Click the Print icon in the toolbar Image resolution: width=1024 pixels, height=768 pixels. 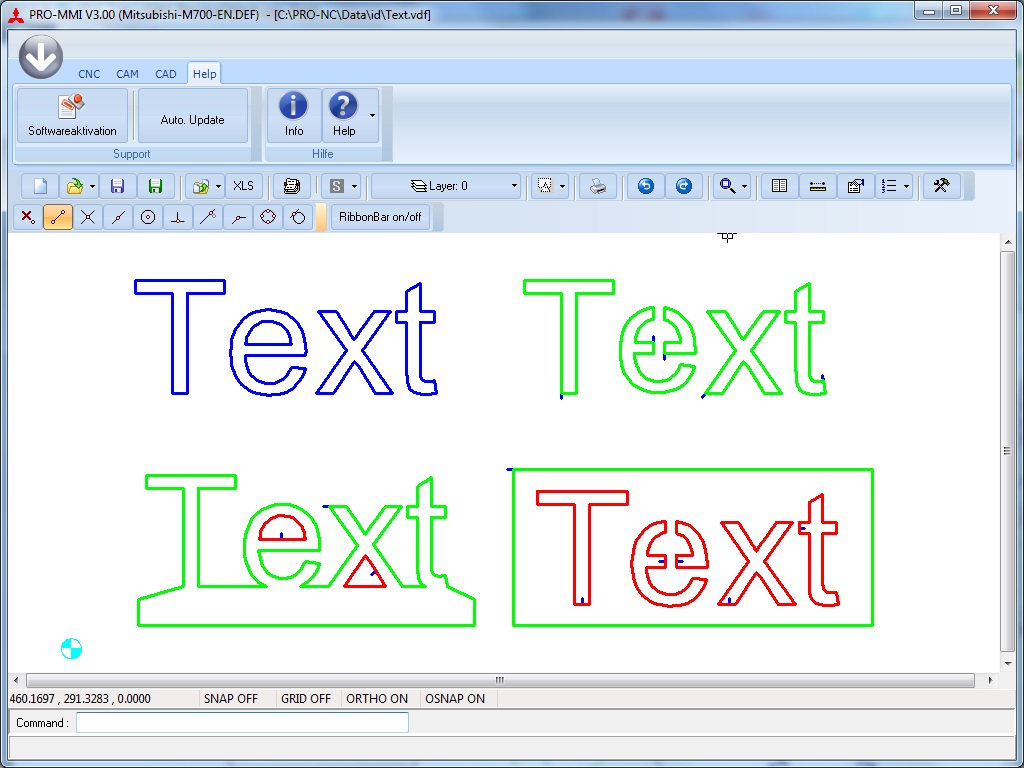tap(598, 186)
